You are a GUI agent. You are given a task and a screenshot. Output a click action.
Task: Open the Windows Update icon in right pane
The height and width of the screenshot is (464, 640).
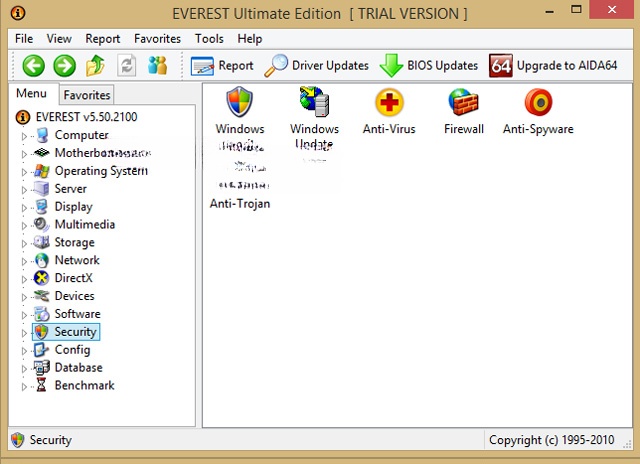(314, 102)
